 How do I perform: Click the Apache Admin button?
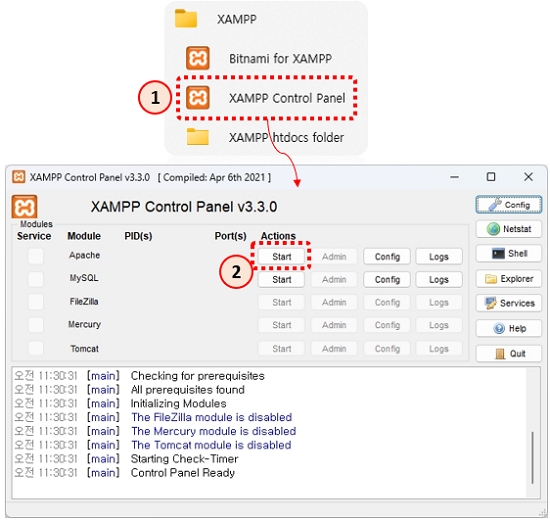[x=334, y=256]
